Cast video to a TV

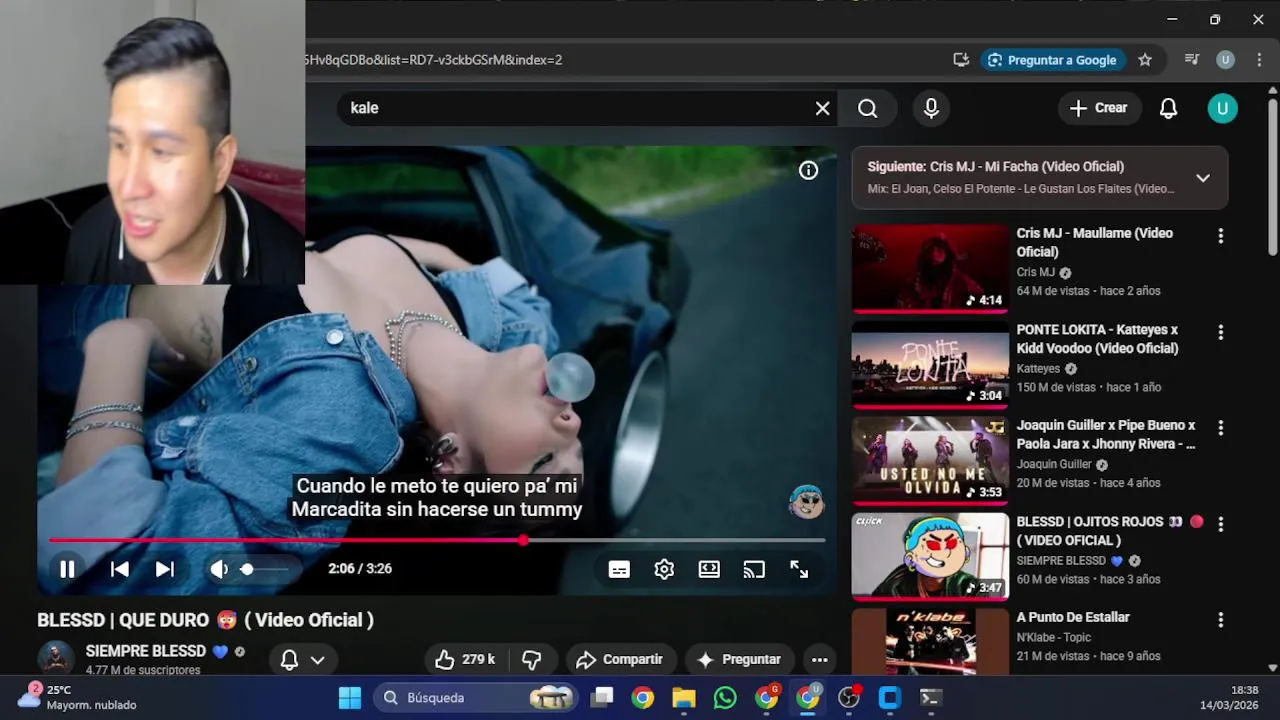(754, 569)
